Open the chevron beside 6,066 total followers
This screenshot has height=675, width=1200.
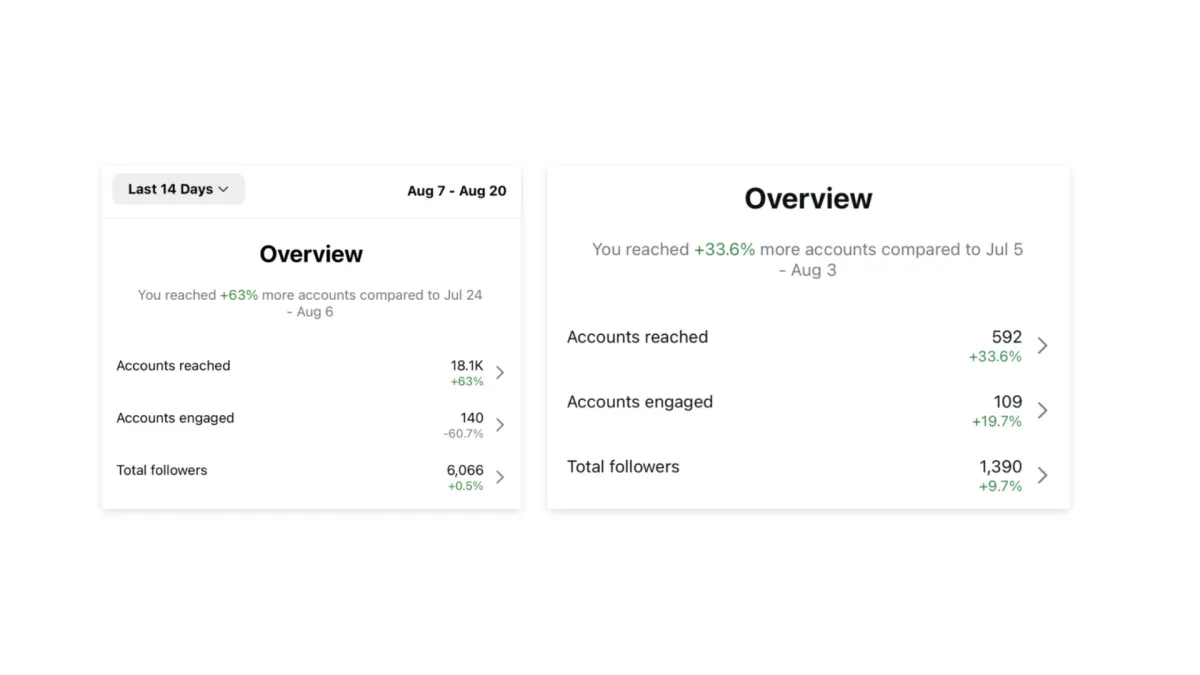pyautogui.click(x=500, y=477)
